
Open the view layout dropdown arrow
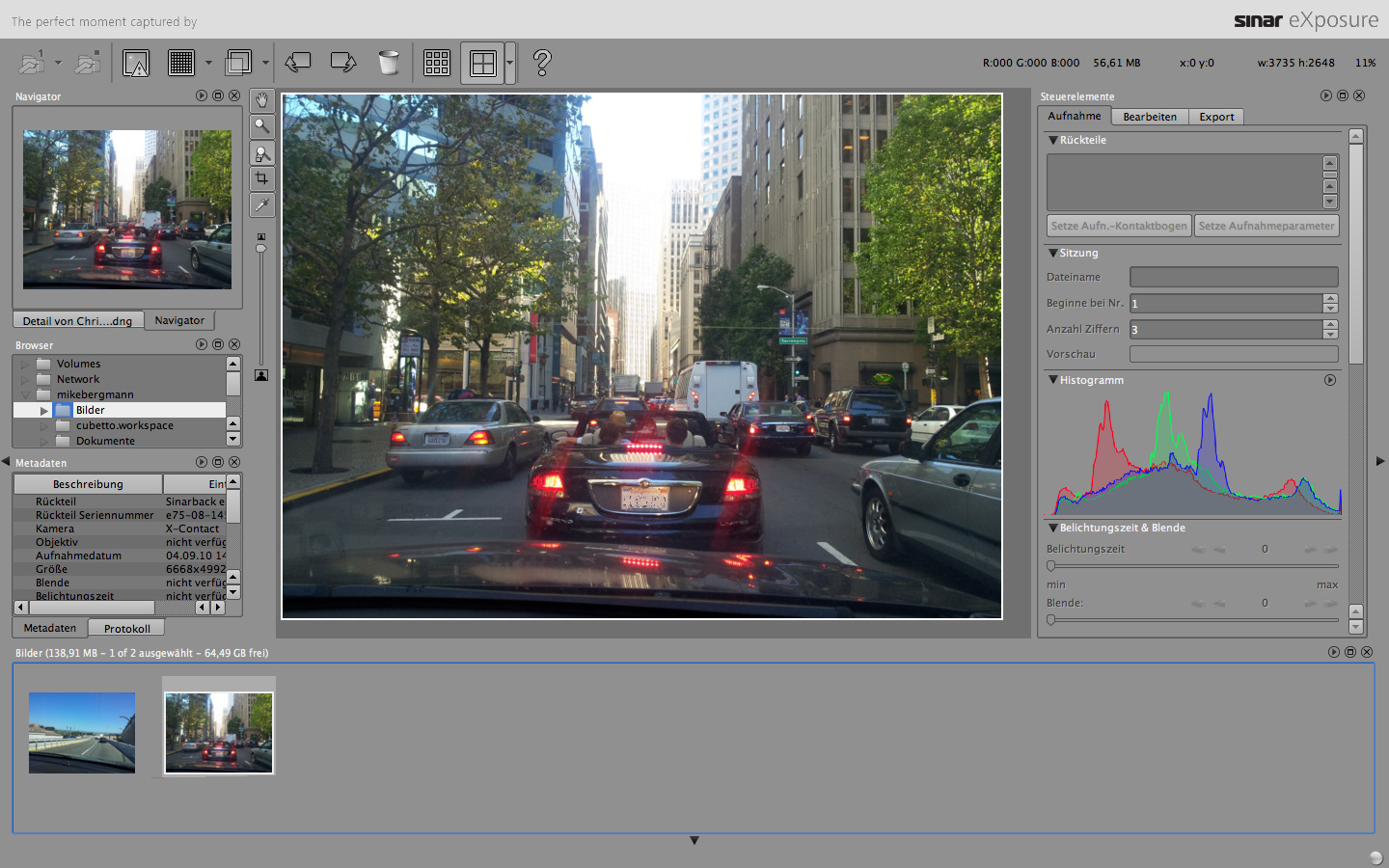(509, 64)
